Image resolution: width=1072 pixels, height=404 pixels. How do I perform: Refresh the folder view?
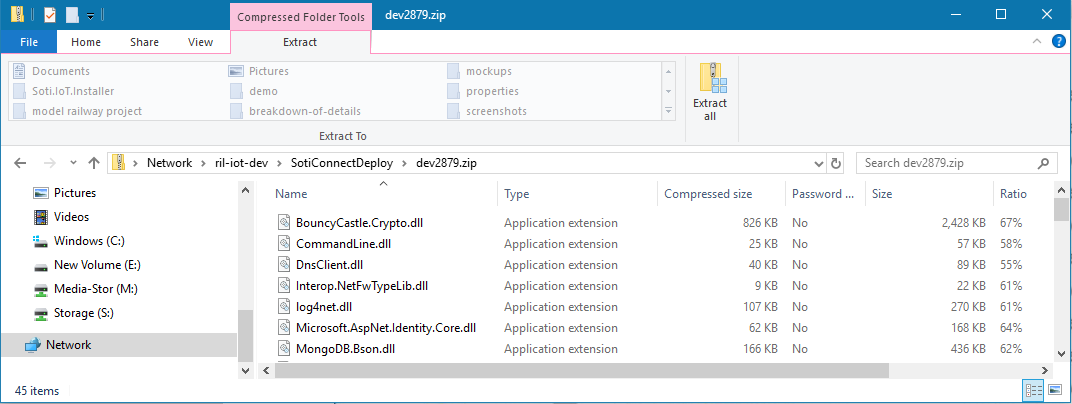point(835,164)
